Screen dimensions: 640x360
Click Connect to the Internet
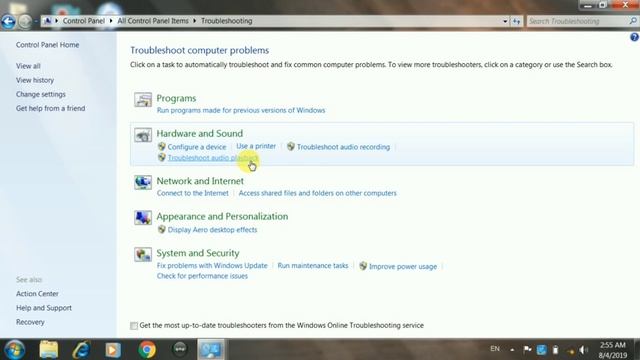point(193,193)
